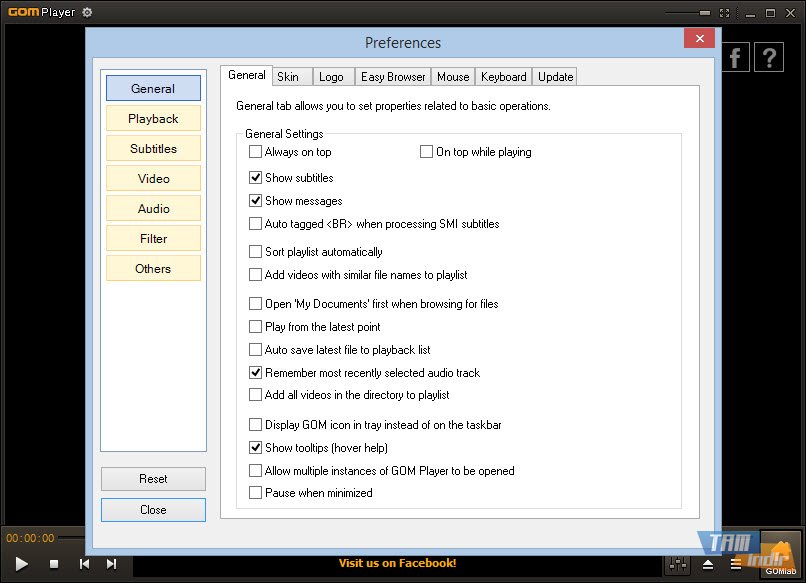Adjust the slider in GOM Player title bar

688,13
